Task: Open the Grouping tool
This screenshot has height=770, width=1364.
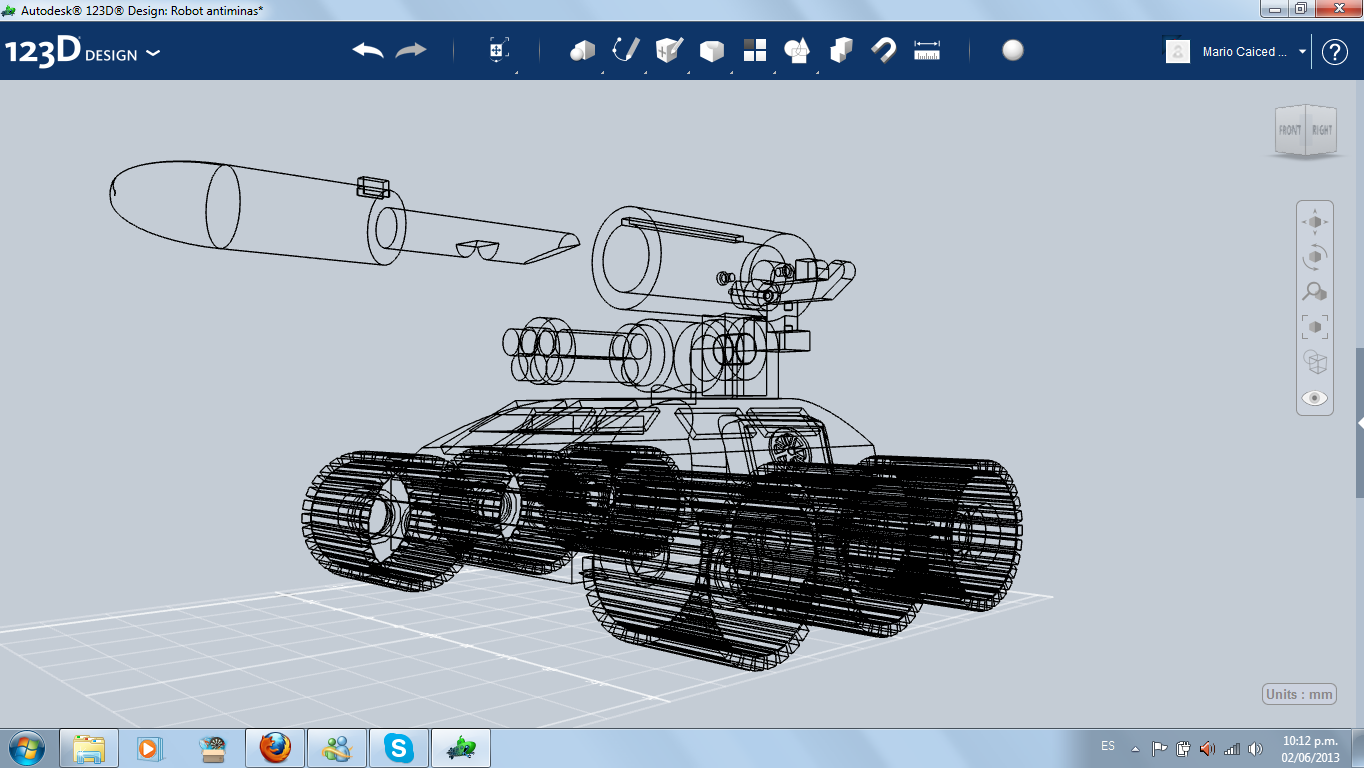Action: tap(797, 50)
